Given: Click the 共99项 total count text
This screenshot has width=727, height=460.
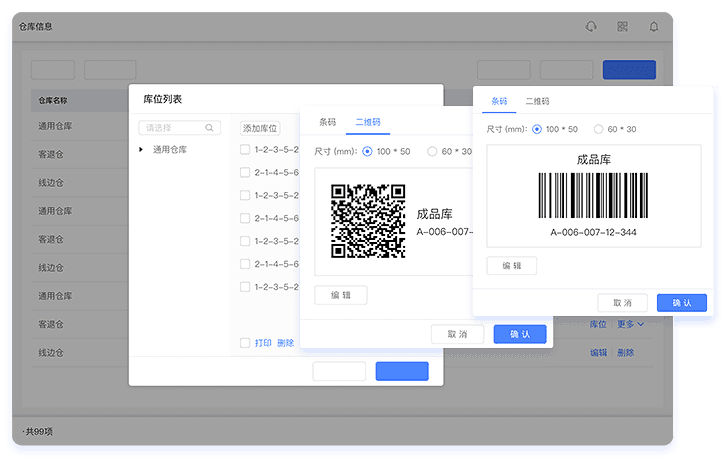Looking at the screenshot, I should [x=39, y=432].
